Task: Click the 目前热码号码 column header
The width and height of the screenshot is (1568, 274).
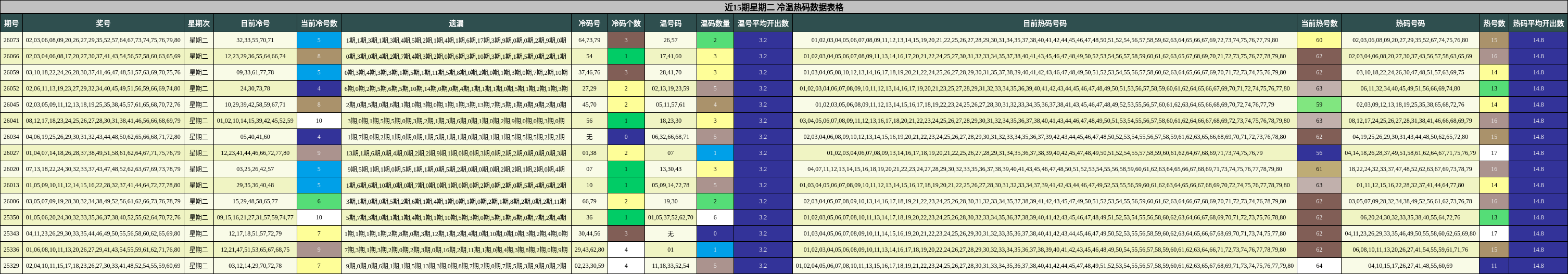Action: click(x=1044, y=23)
